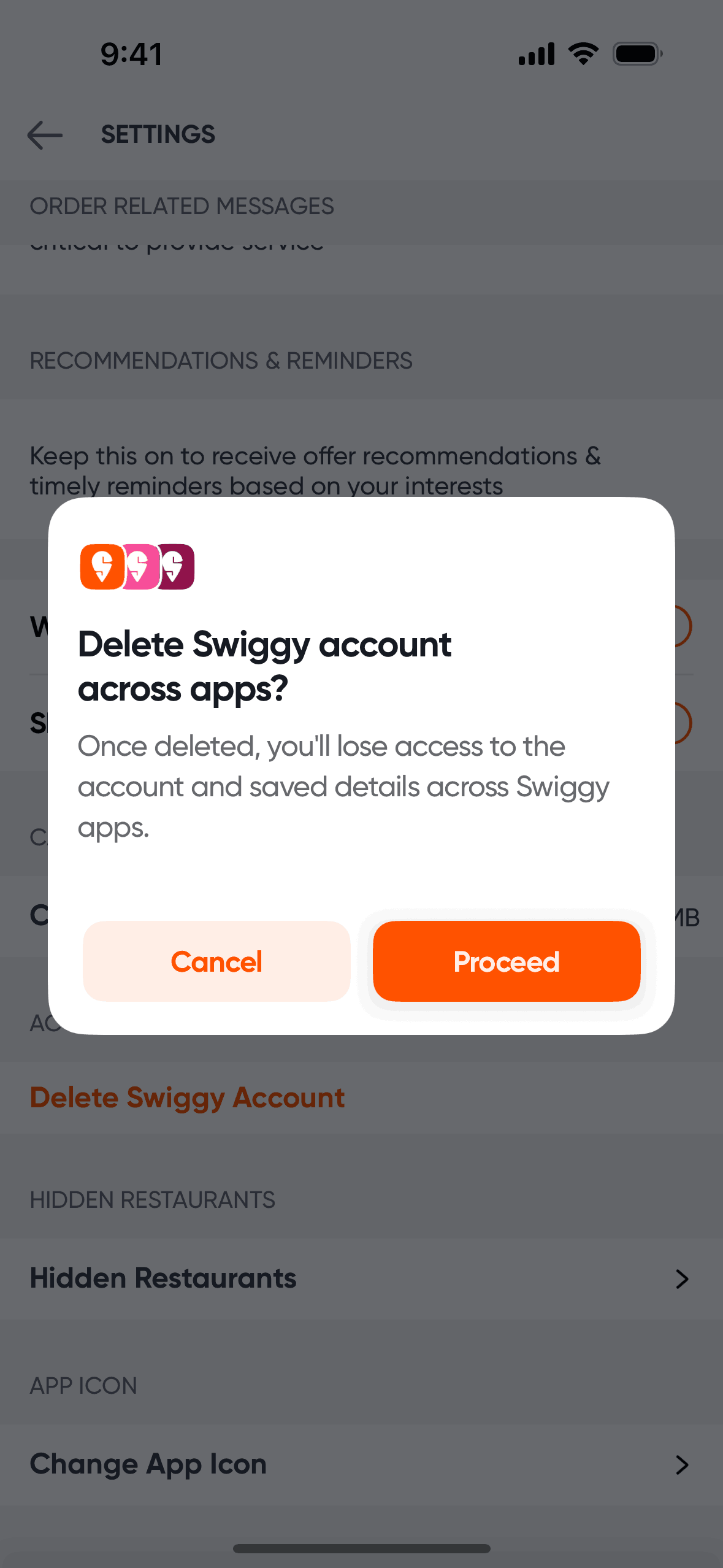Tap the back arrow beside SETTINGS
The image size is (723, 1568).
pyautogui.click(x=45, y=134)
